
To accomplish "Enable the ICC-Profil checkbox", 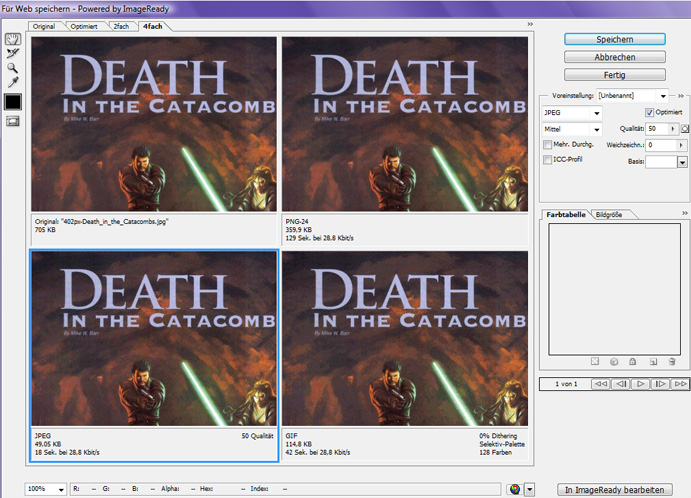I will [x=547, y=160].
